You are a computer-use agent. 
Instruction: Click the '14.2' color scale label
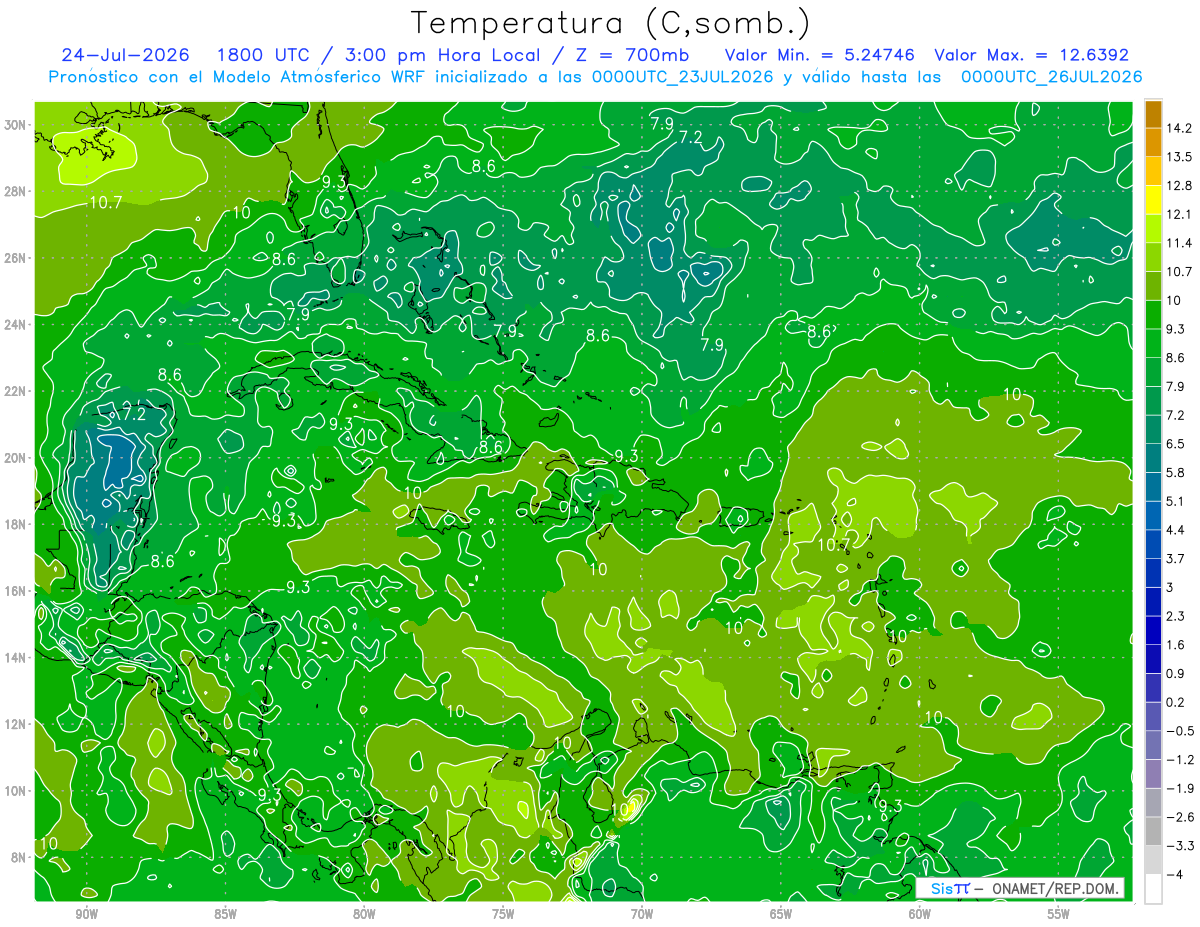1179,129
